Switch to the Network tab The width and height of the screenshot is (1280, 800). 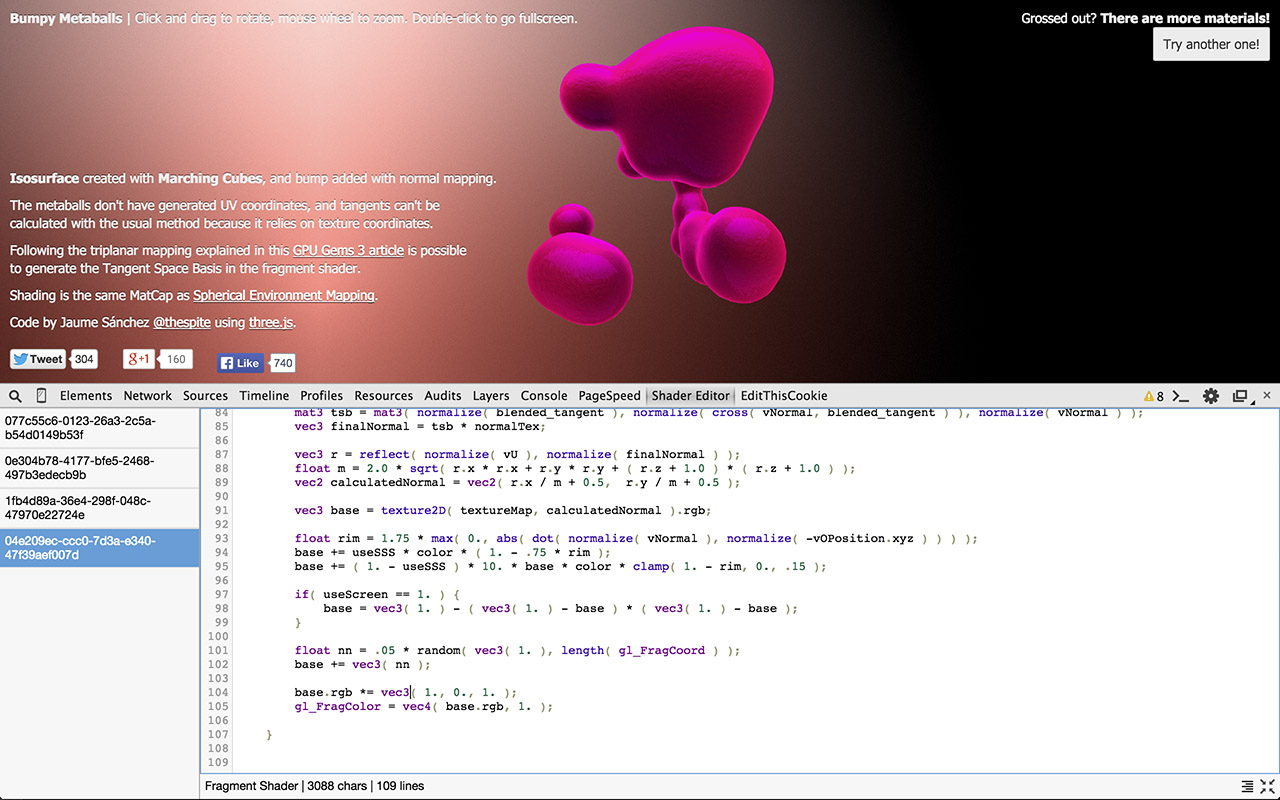[148, 396]
